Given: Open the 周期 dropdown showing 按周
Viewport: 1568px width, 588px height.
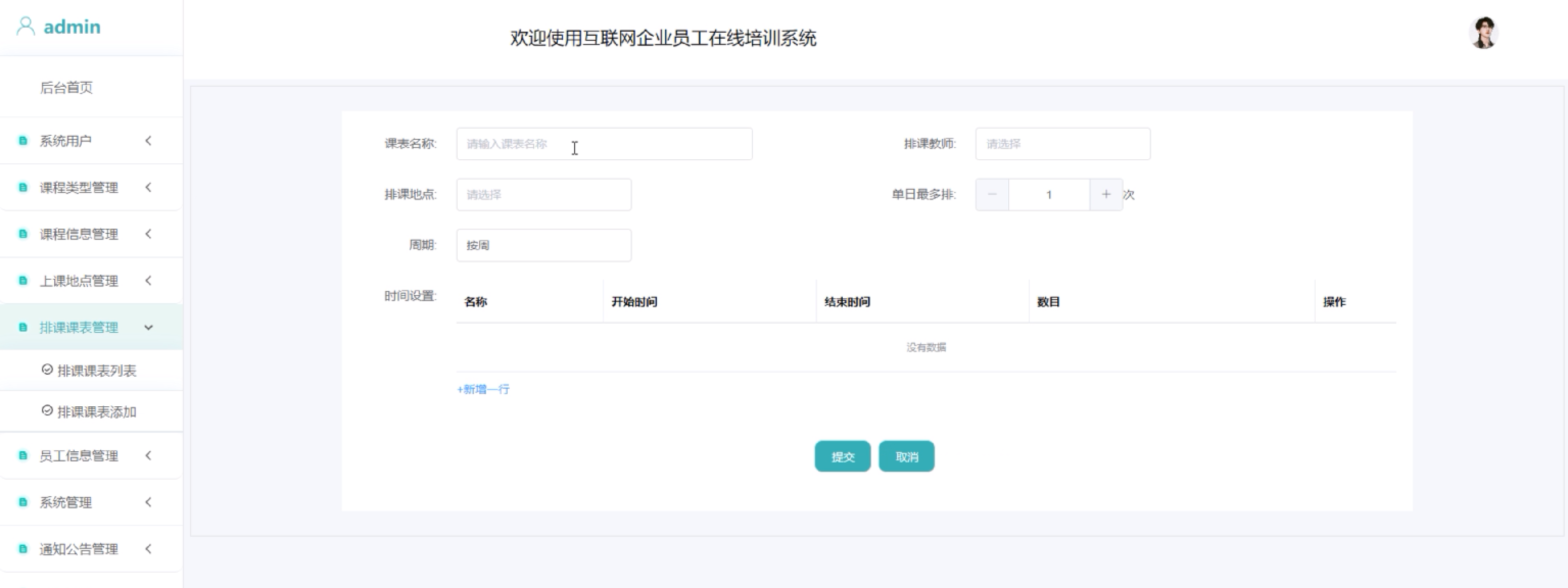Looking at the screenshot, I should click(x=543, y=245).
